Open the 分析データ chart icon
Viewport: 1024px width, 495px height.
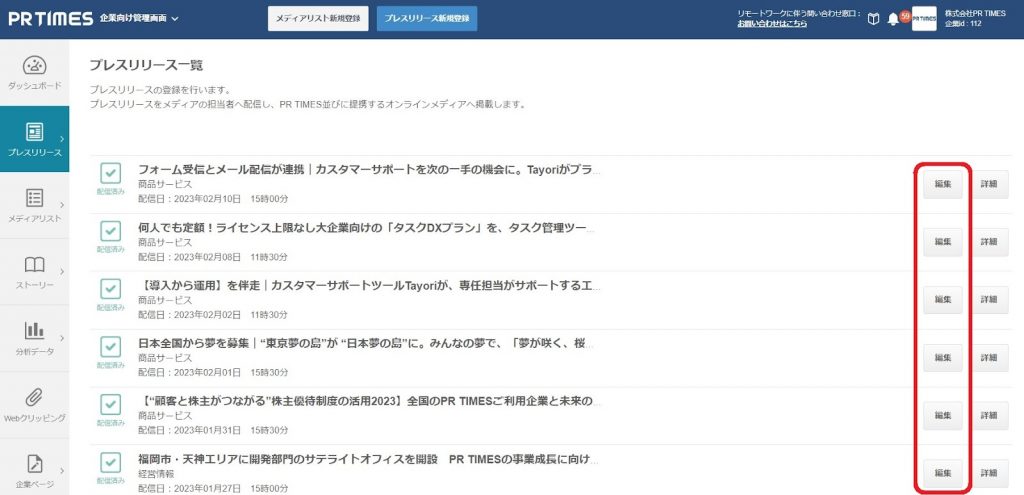(x=35, y=330)
